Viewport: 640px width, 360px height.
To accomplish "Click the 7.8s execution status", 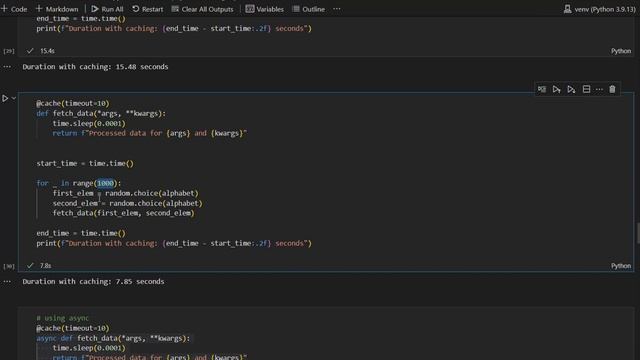I will tap(45, 266).
